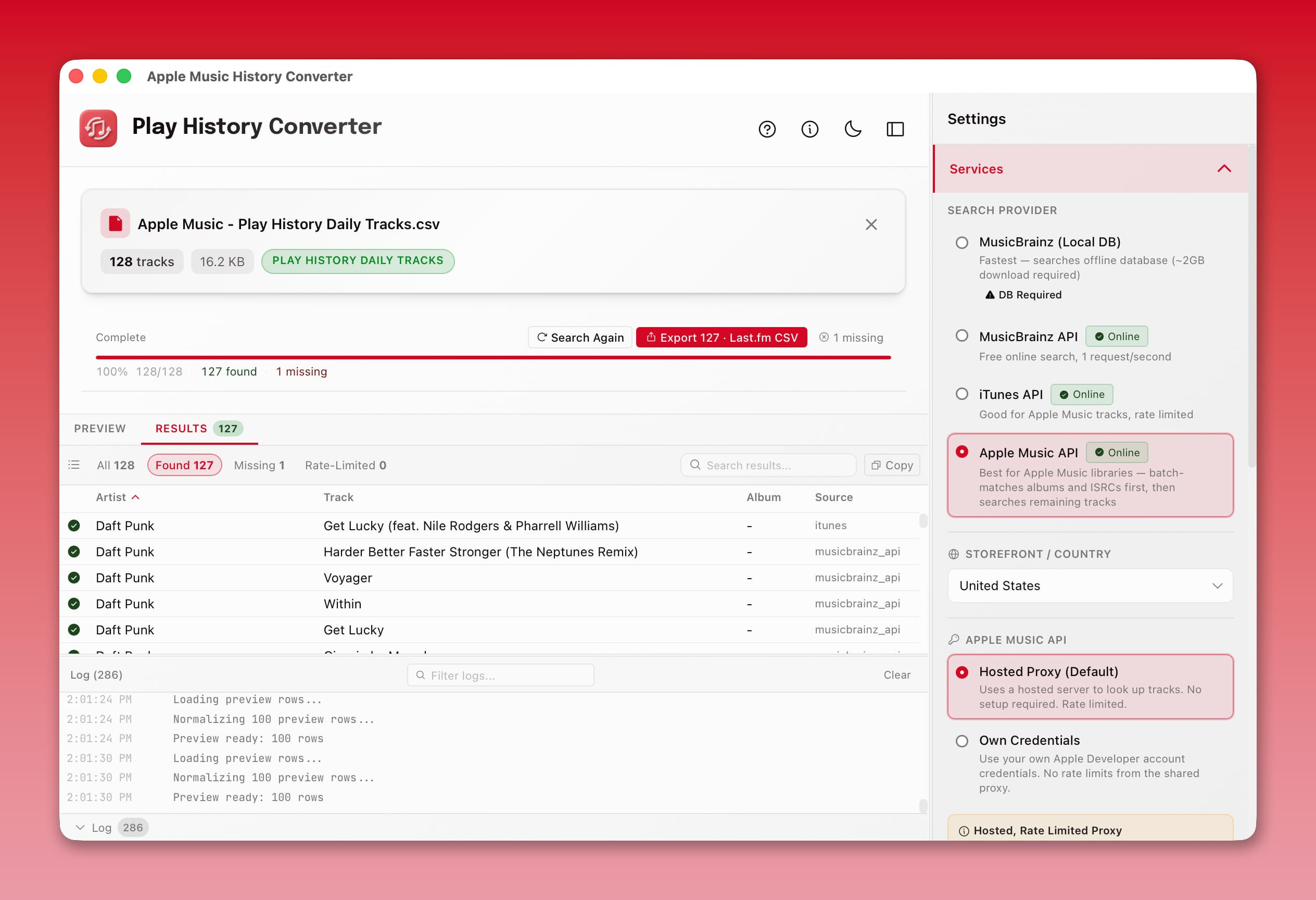1316x900 pixels.
Task: Select the MusicBrainz API search provider
Action: pos(961,336)
